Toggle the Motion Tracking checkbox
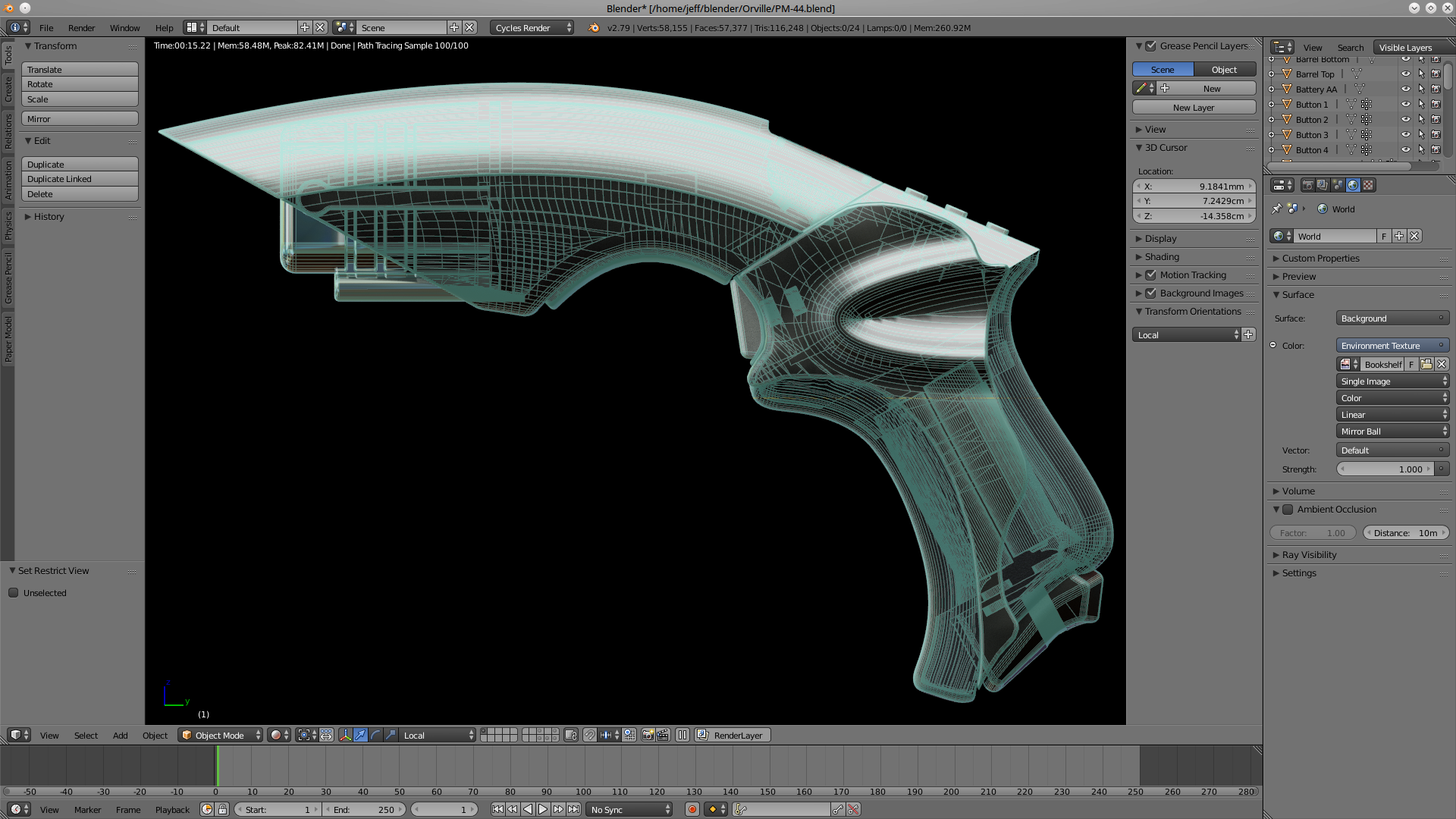 pos(1150,275)
